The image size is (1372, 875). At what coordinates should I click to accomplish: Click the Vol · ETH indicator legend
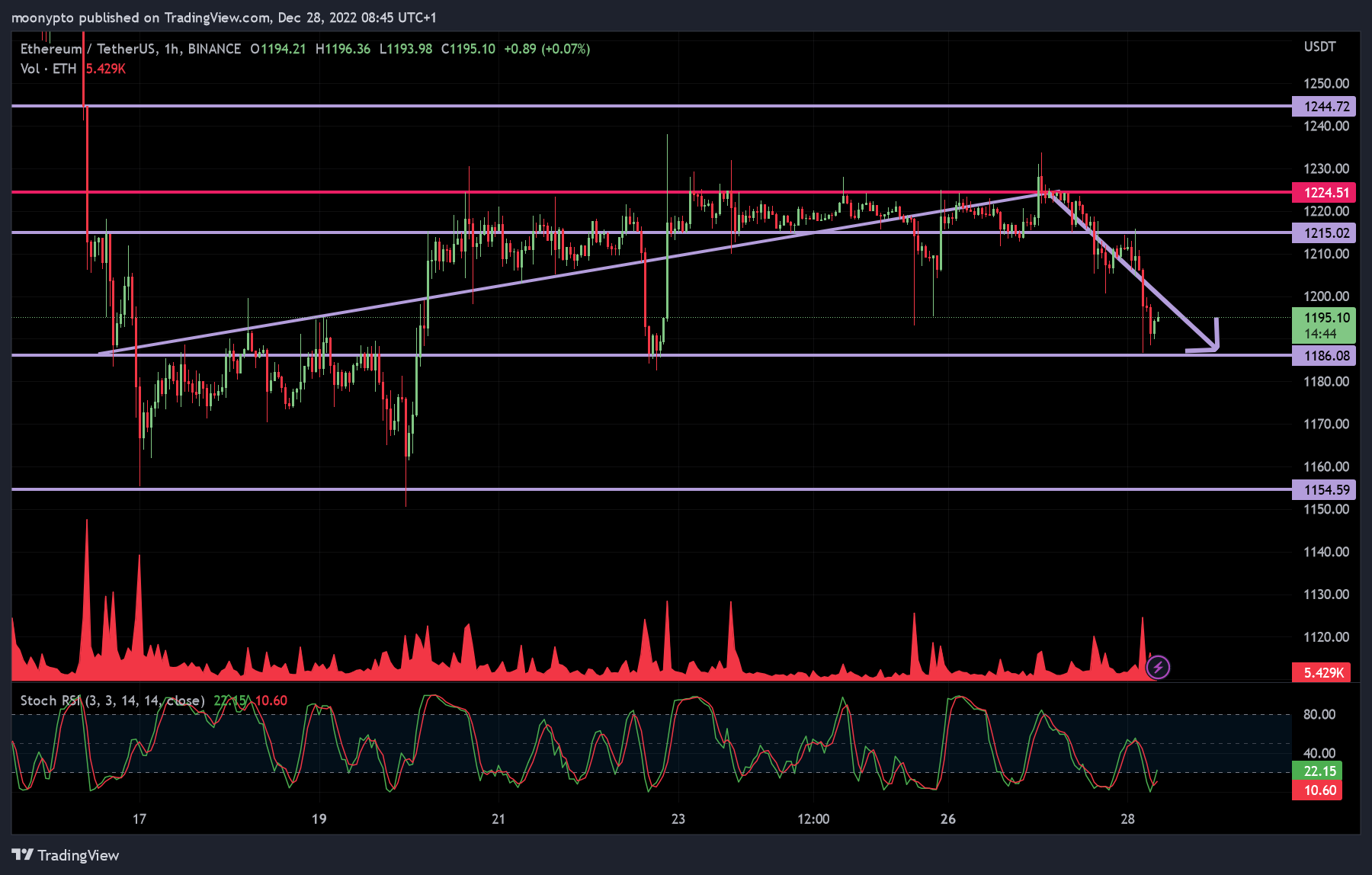tap(49, 69)
